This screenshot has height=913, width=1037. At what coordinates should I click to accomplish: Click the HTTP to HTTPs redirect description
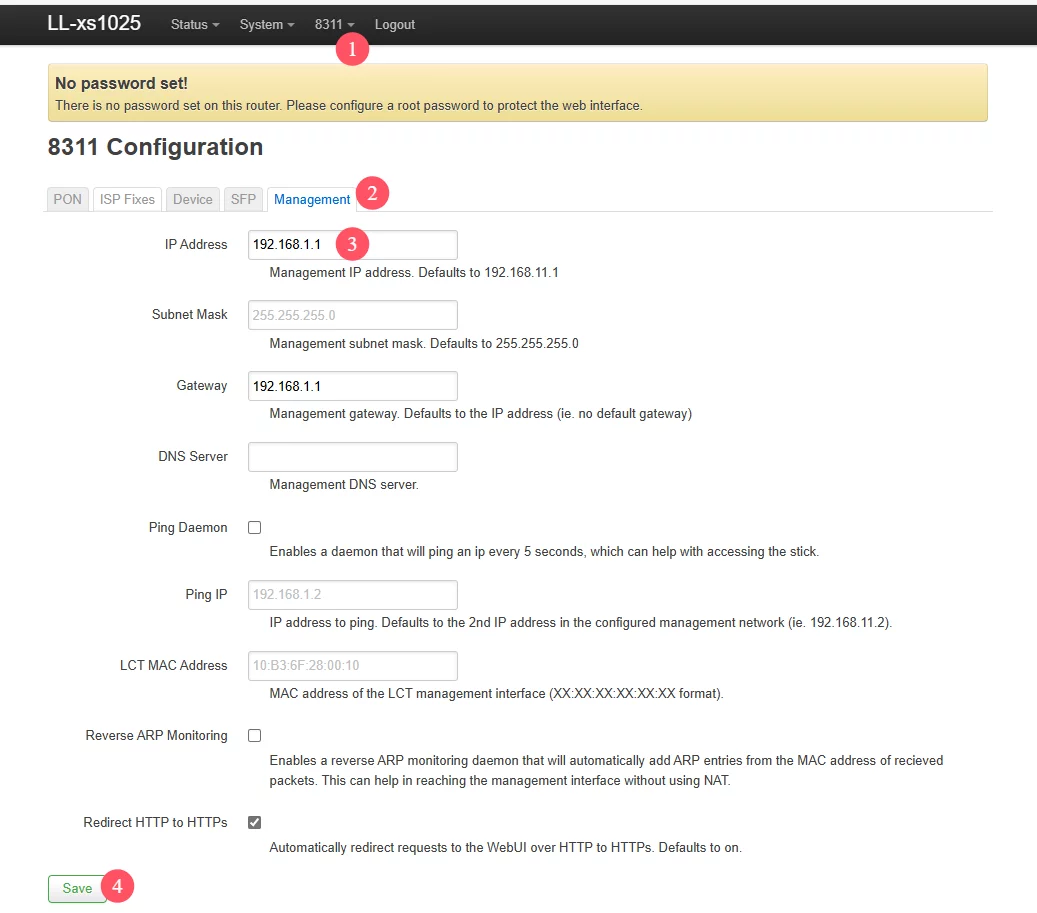506,848
